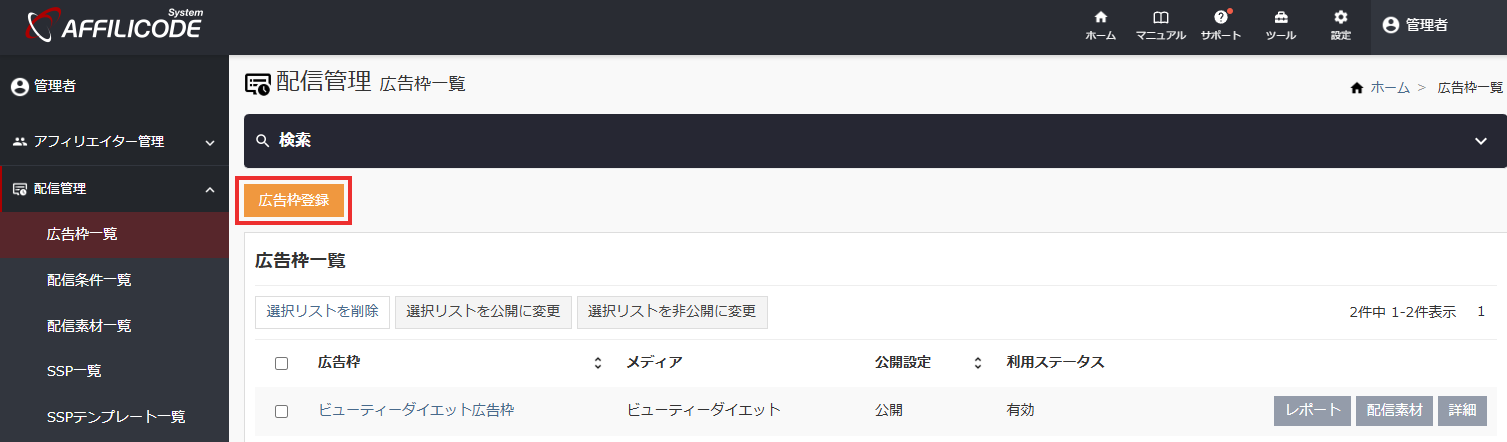Click the AFFILICODE System logo
This screenshot has height=442, width=1507.
(x=115, y=26)
